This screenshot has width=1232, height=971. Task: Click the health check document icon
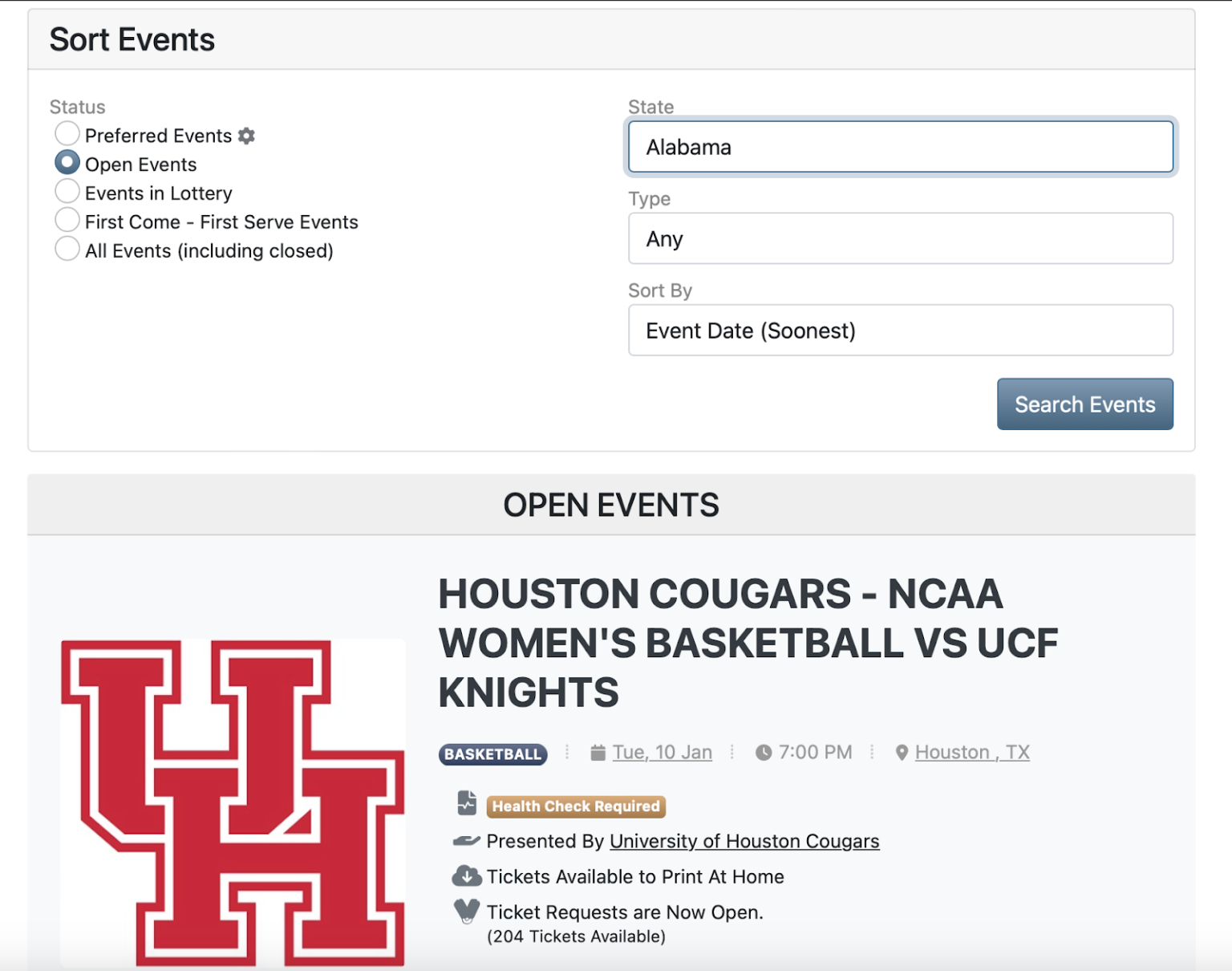pyautogui.click(x=467, y=805)
